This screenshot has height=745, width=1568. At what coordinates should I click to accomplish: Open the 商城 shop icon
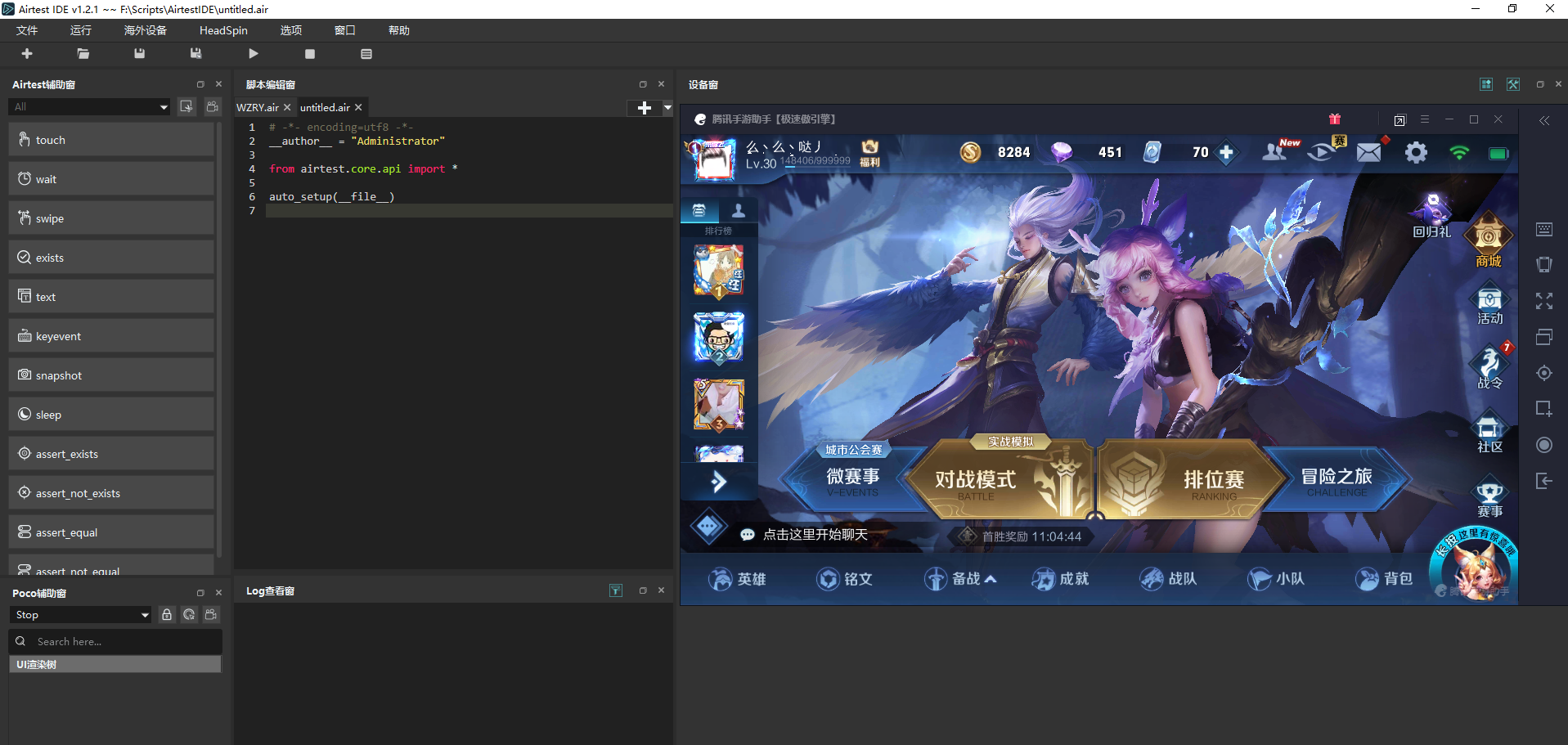point(1489,240)
